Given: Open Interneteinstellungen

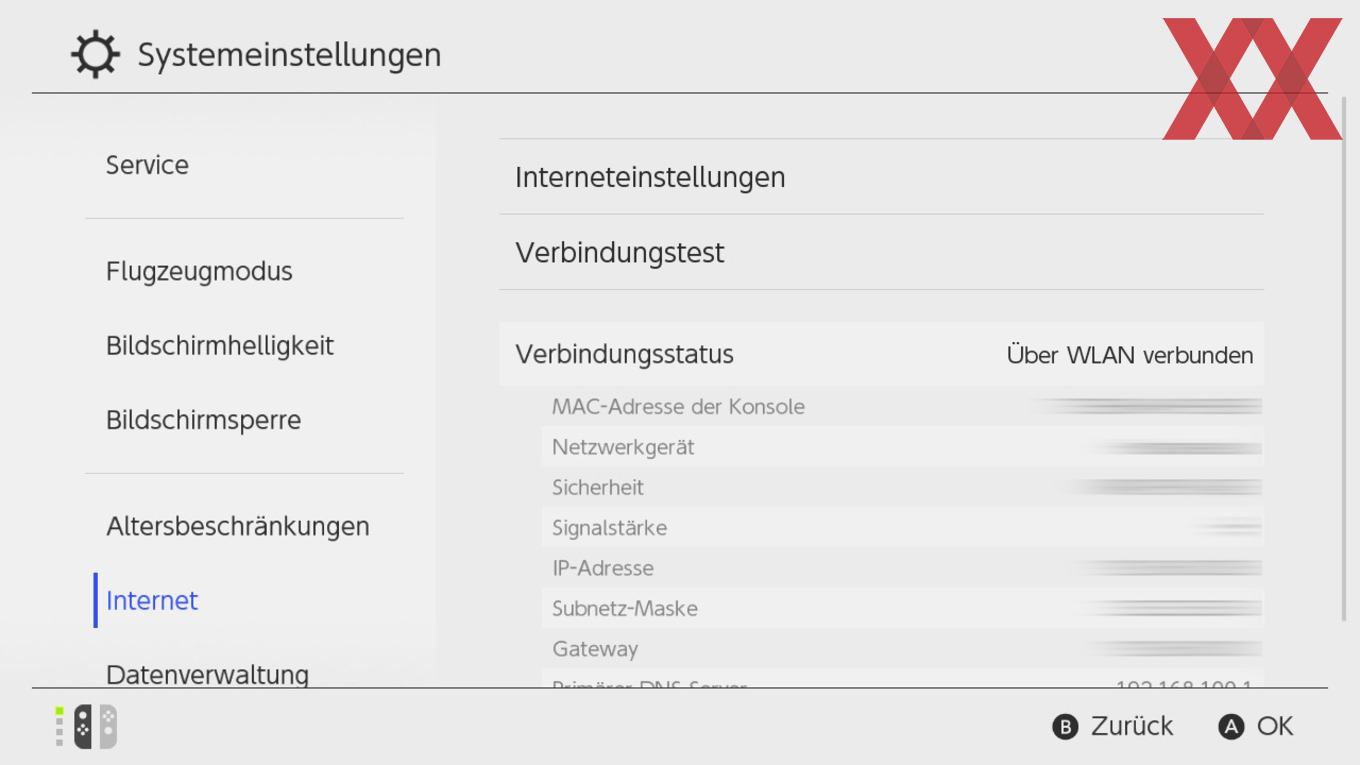Looking at the screenshot, I should coord(881,177).
